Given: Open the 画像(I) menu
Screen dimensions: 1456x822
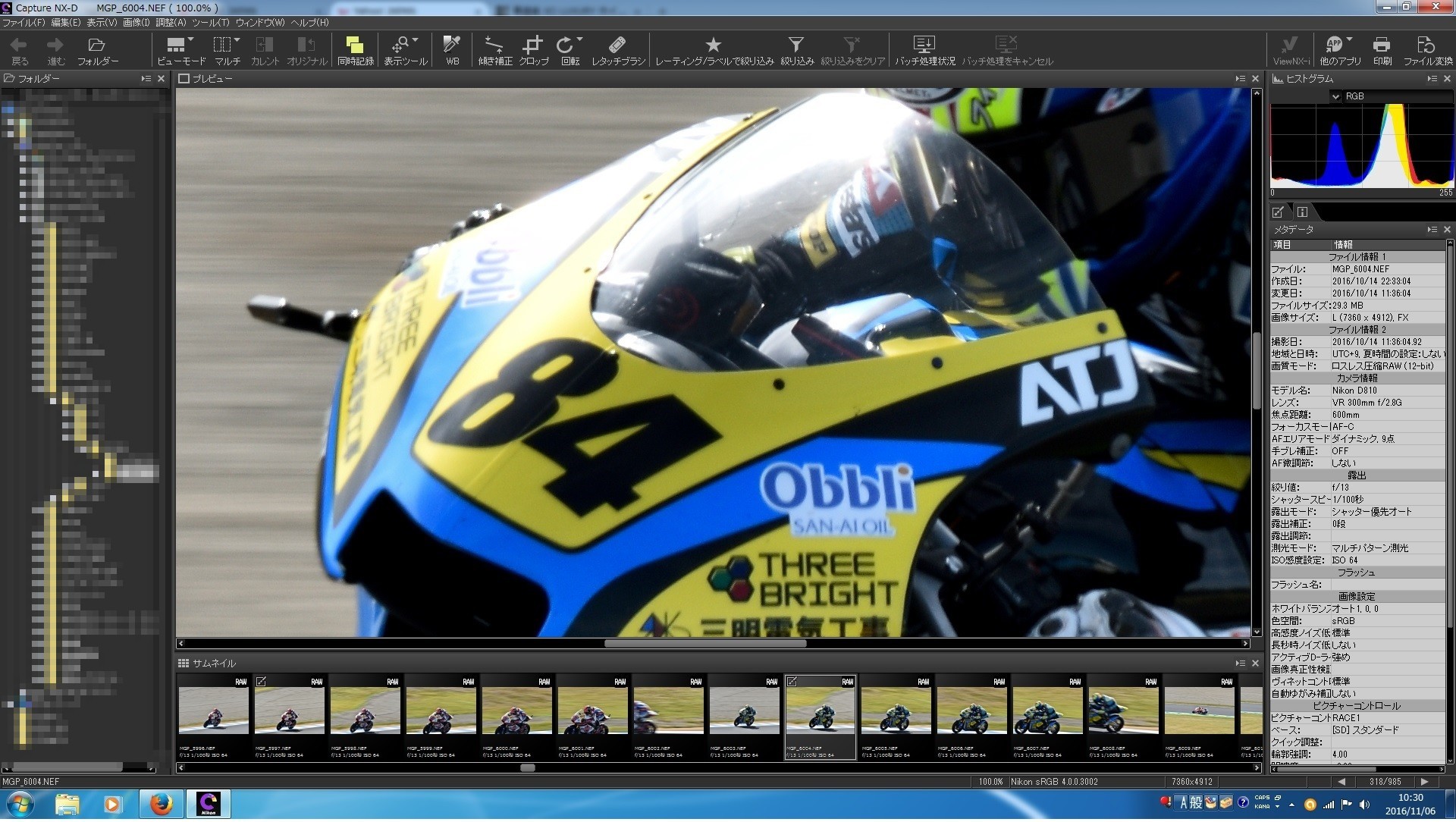Looking at the screenshot, I should [136, 23].
